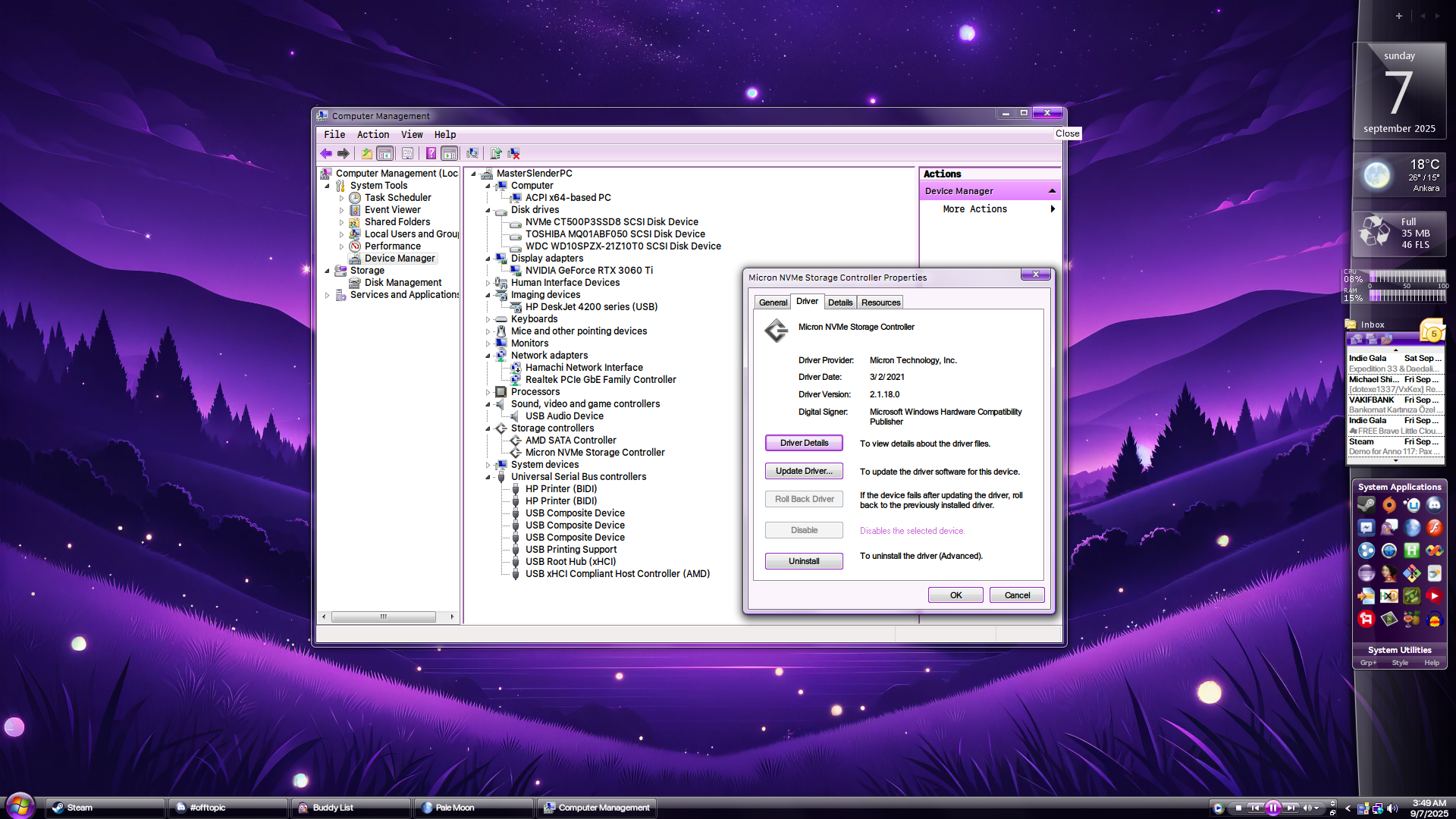Image resolution: width=1456 pixels, height=819 pixels.
Task: Click the Uninstall button in Properties dialog
Action: pyautogui.click(x=804, y=561)
